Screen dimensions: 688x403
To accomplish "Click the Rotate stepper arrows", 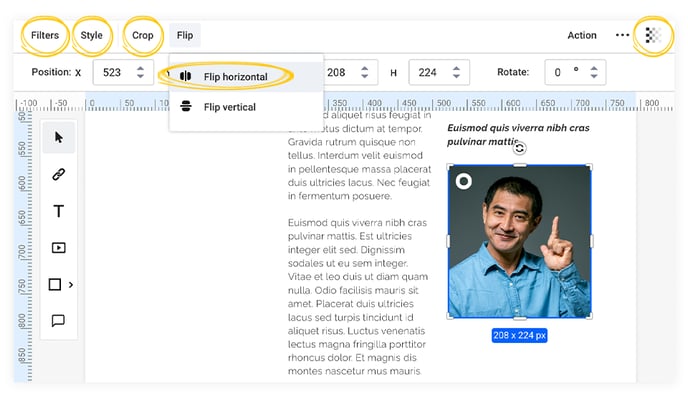I will (x=594, y=72).
